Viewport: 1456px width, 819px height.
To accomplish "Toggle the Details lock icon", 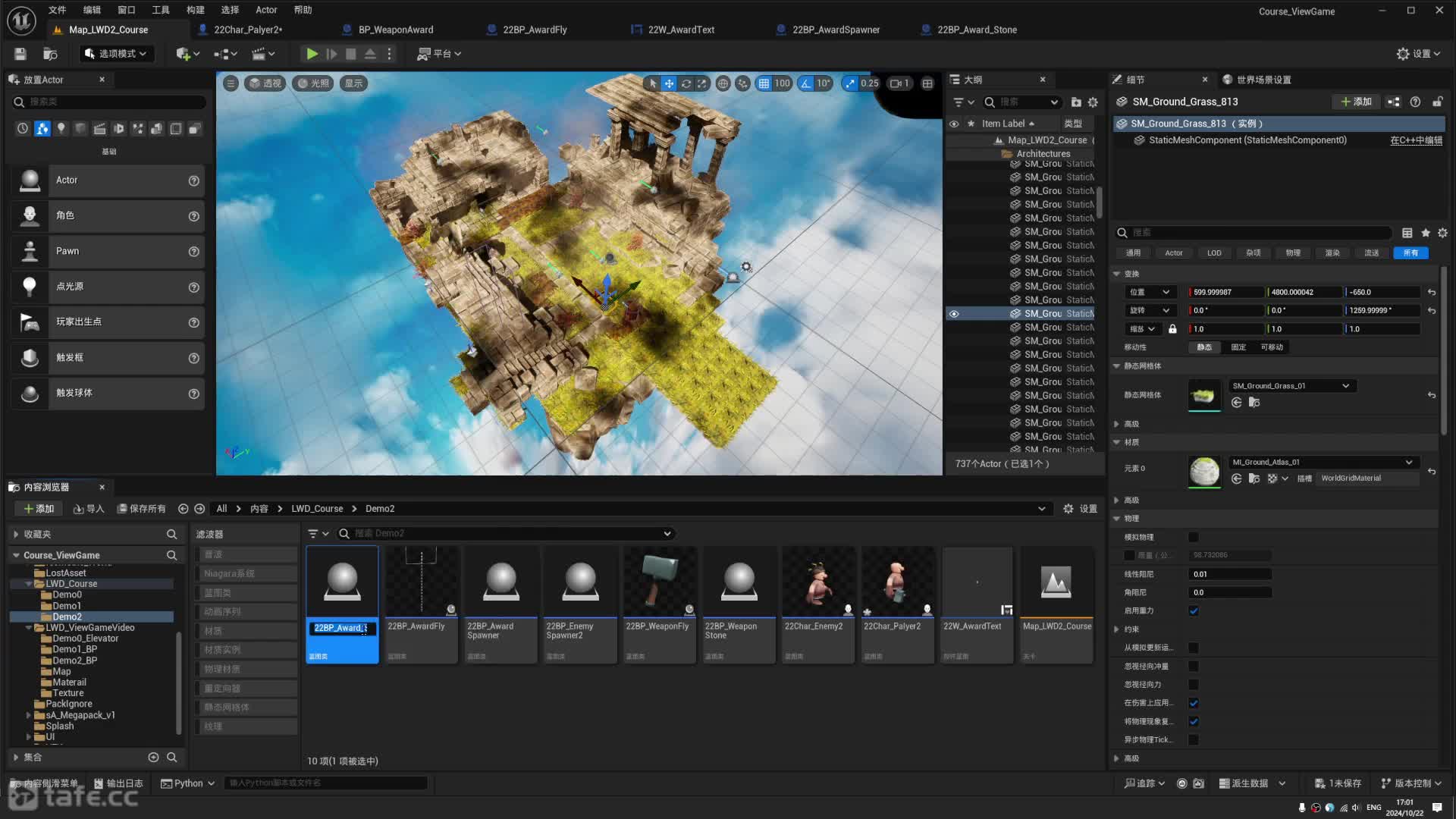I will [1437, 102].
